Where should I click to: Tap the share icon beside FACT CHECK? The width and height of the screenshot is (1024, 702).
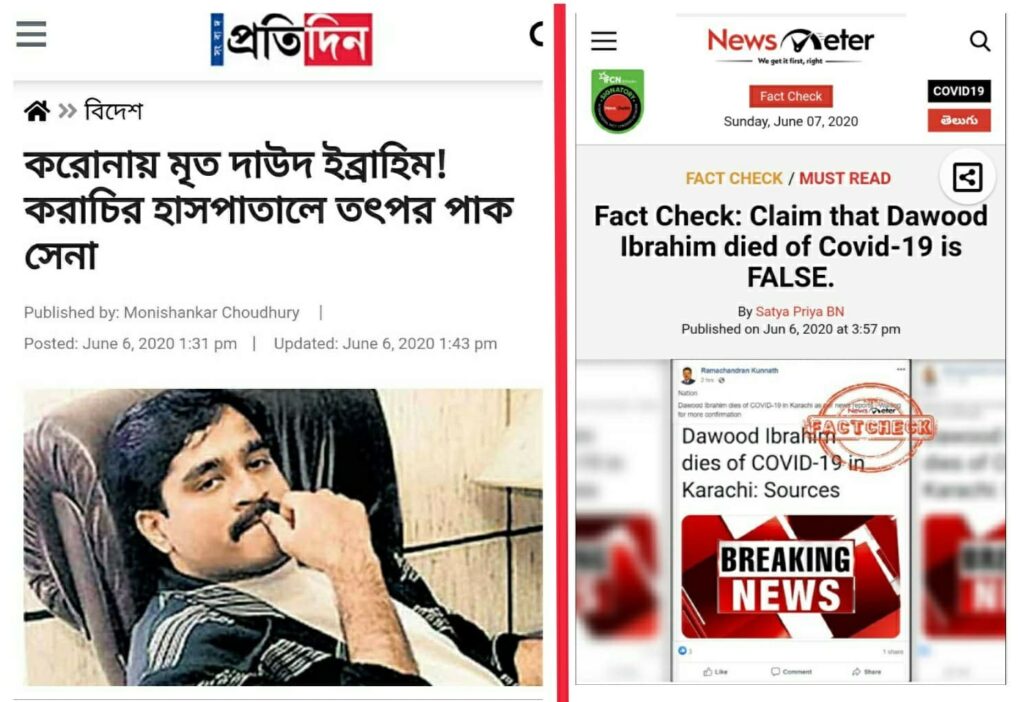(967, 177)
